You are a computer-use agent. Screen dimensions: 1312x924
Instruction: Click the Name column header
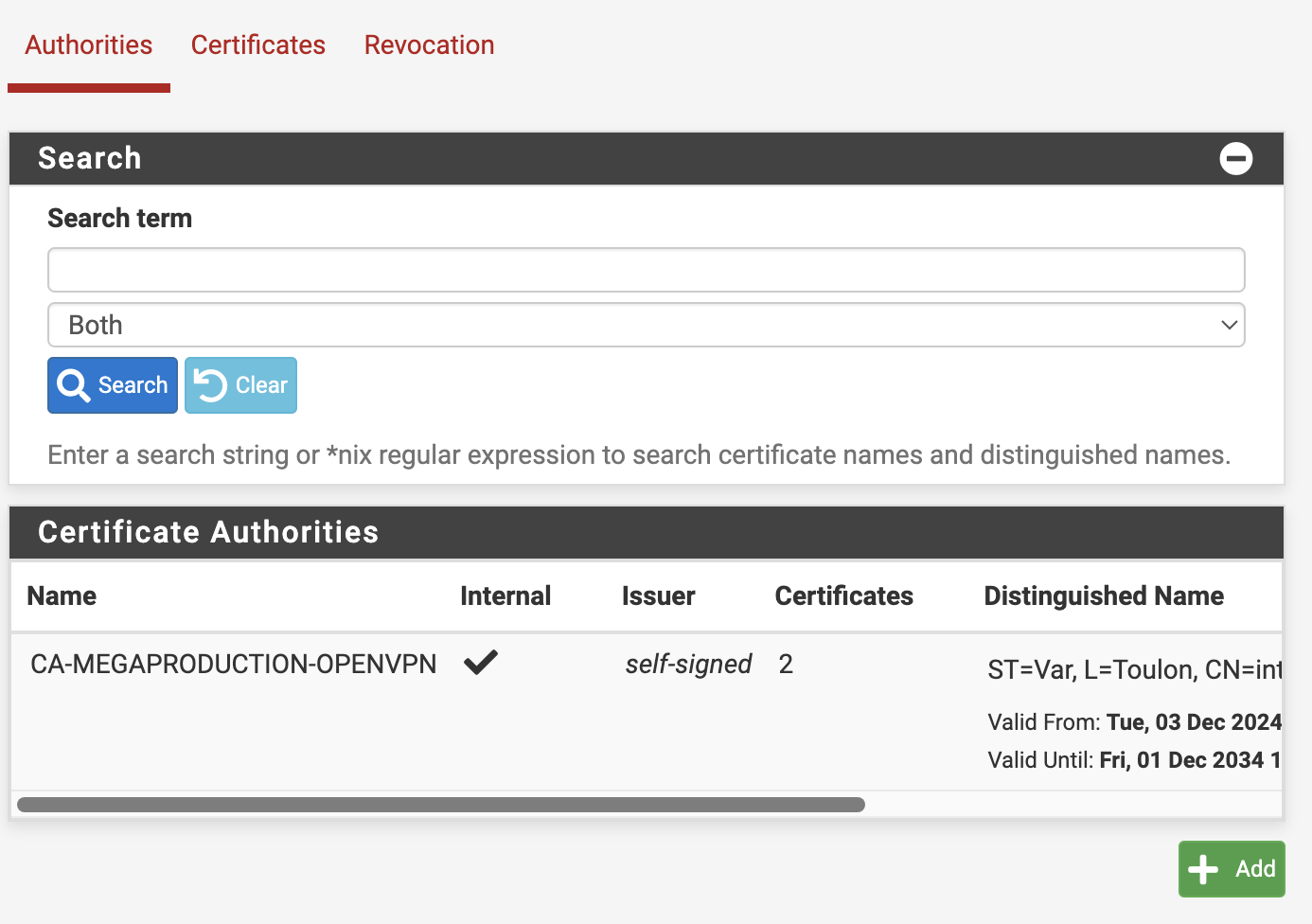[x=62, y=595]
